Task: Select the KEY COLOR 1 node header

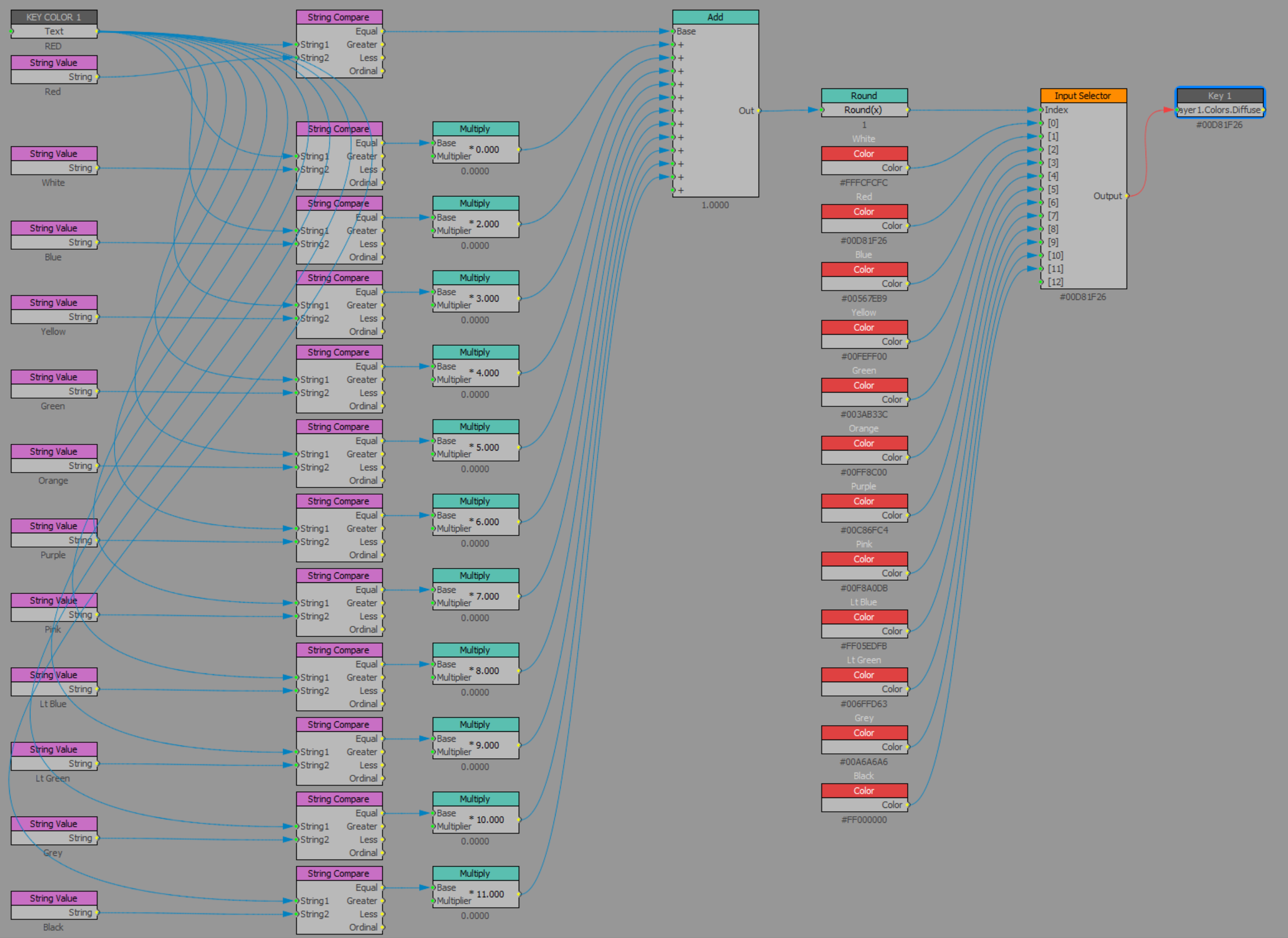Action: 53,17
